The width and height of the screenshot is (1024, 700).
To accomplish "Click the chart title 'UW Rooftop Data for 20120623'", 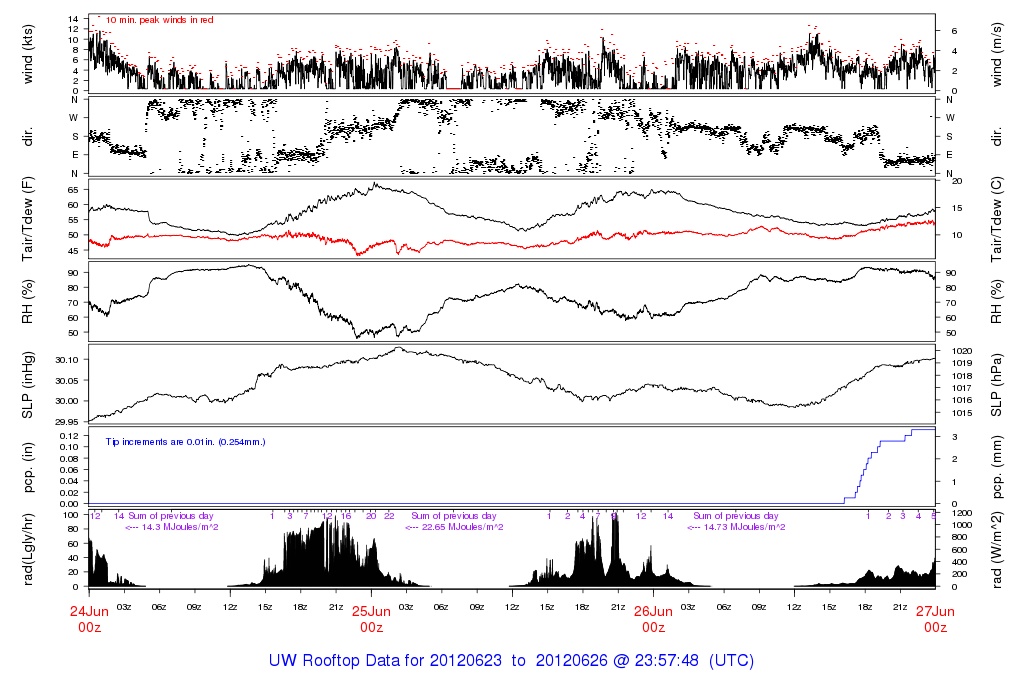I will pos(385,660).
